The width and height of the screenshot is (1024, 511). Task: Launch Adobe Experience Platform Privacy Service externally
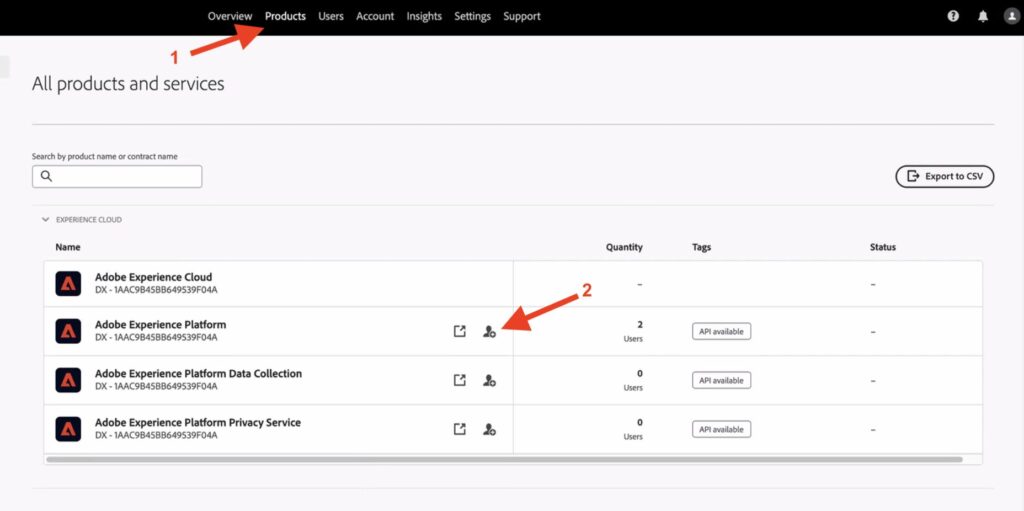460,429
